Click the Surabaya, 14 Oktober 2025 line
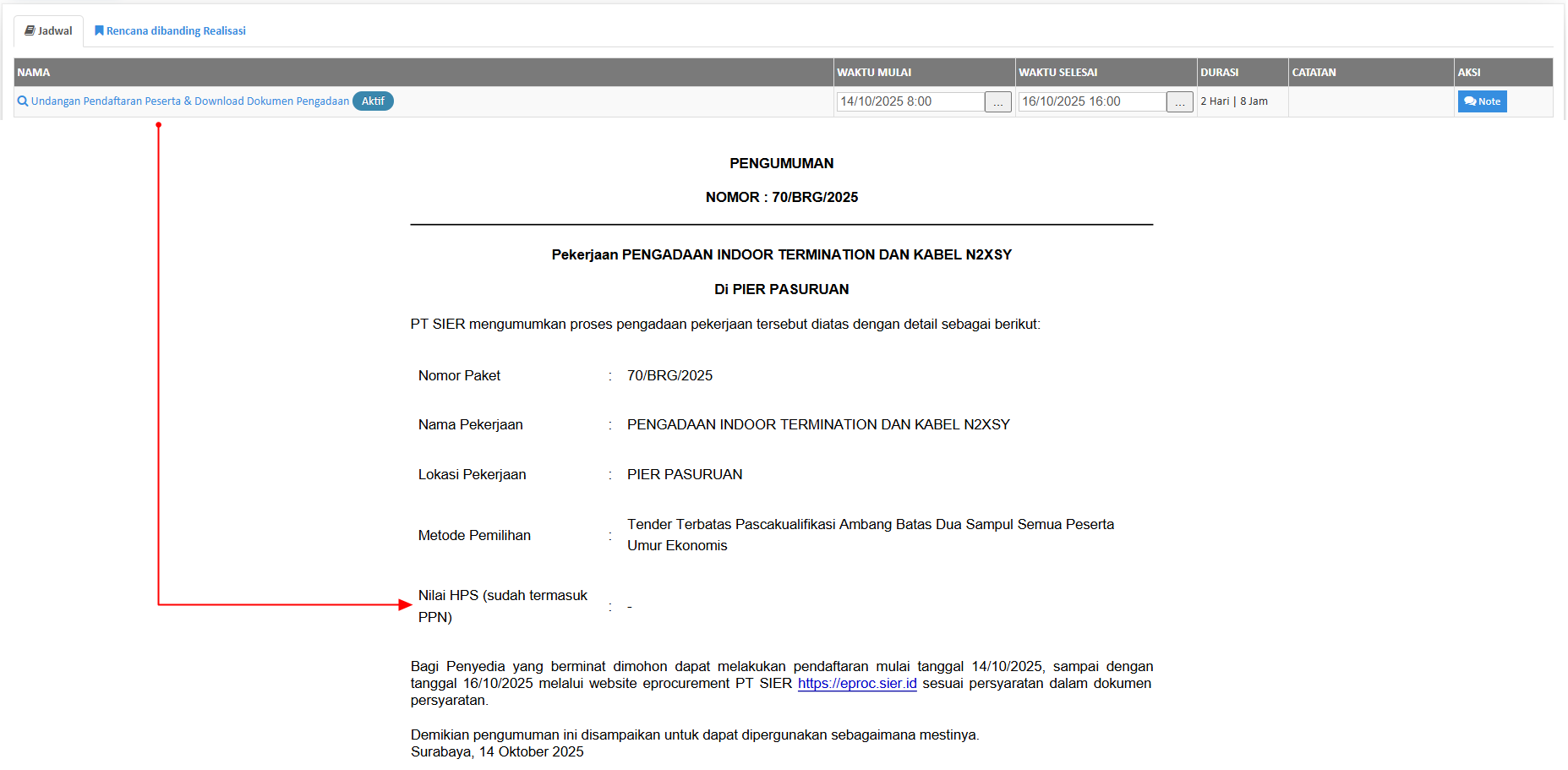The image size is (1568, 770). [x=497, y=752]
